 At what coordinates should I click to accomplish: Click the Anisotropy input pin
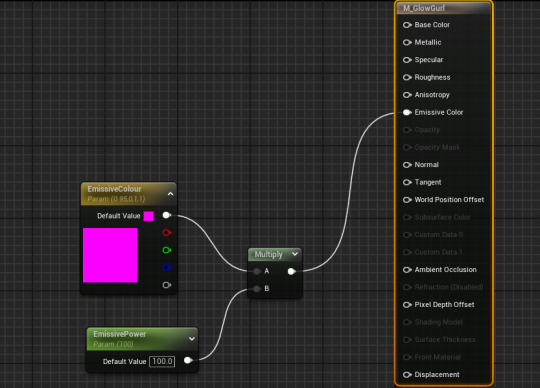point(407,95)
